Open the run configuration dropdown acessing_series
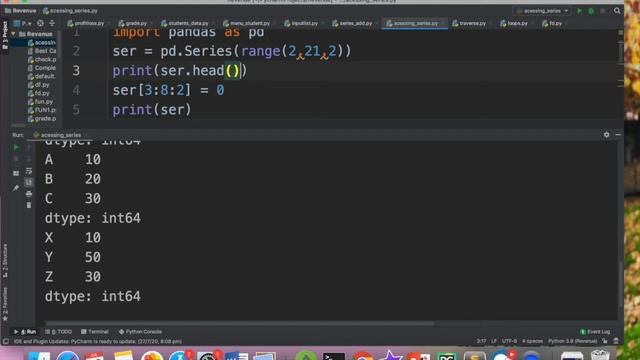The height and width of the screenshot is (360, 640). pyautogui.click(x=542, y=11)
